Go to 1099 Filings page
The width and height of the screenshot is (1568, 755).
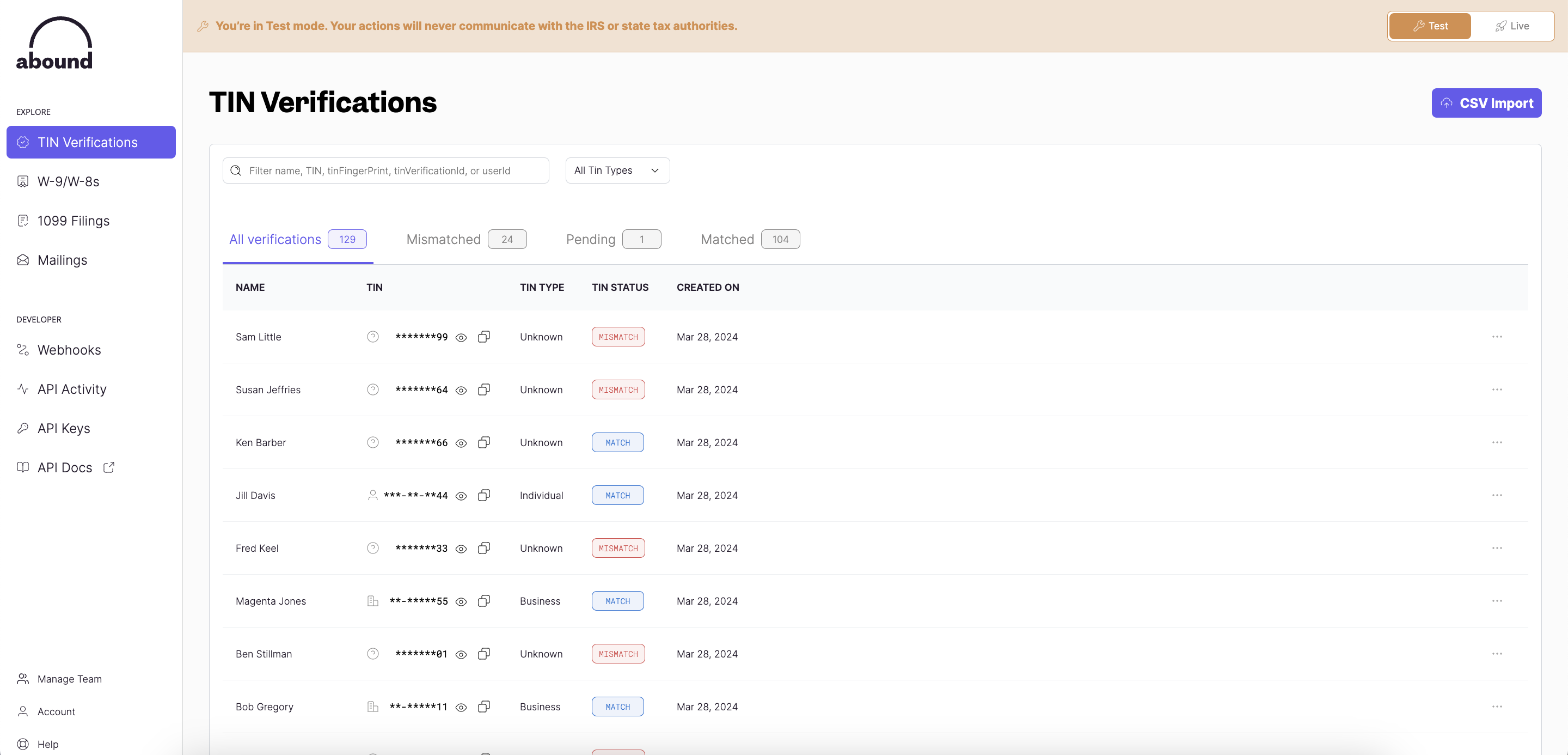pos(73,221)
